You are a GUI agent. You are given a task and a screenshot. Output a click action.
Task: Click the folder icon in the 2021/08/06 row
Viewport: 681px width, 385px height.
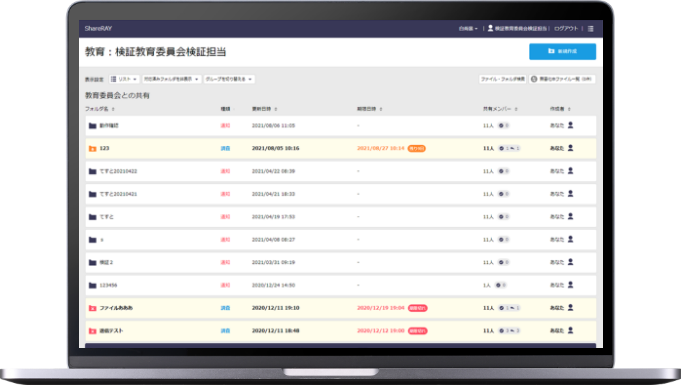coord(93,126)
